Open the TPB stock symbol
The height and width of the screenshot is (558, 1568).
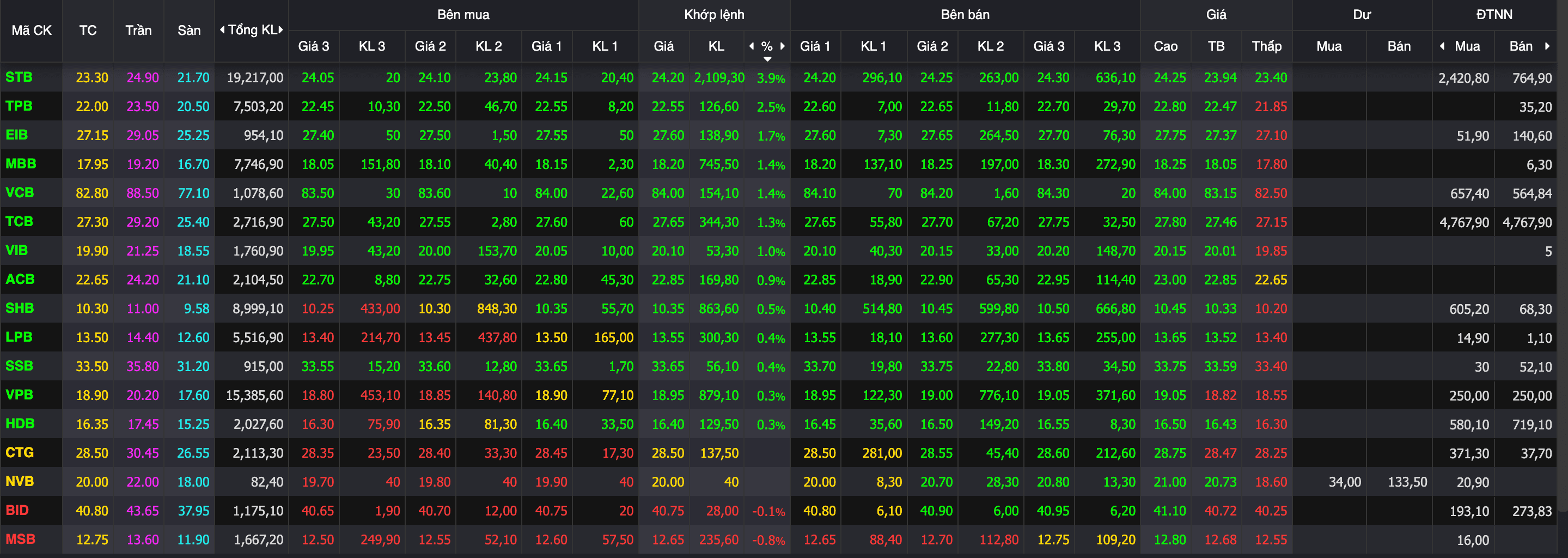coord(19,106)
